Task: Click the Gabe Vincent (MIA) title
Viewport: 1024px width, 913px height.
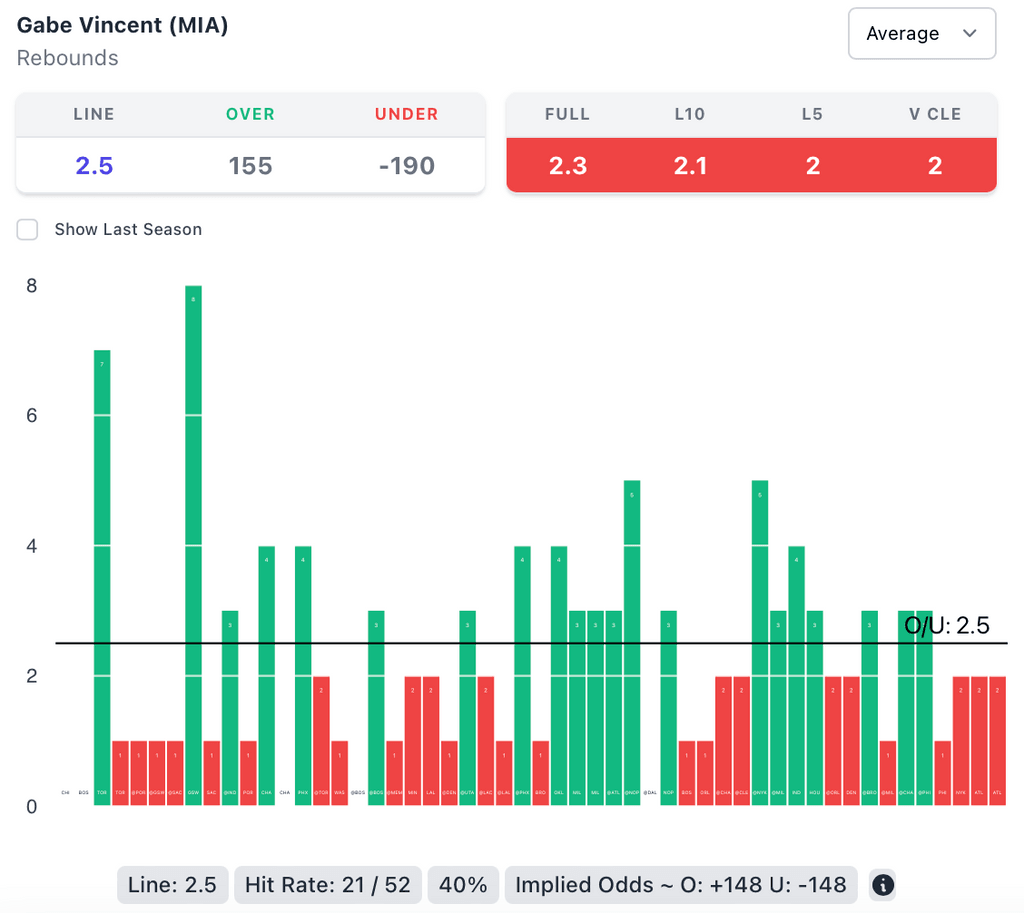Action: point(122,25)
